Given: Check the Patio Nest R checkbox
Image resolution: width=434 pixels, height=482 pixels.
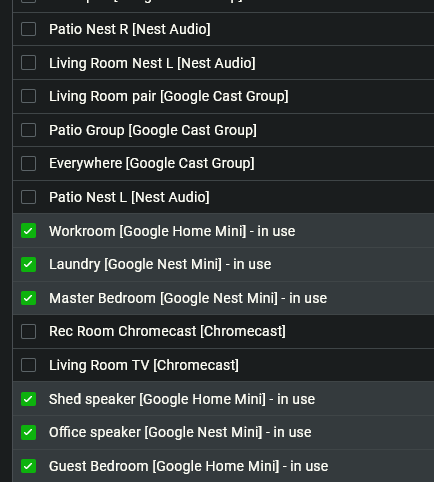Looking at the screenshot, I should pos(28,29).
